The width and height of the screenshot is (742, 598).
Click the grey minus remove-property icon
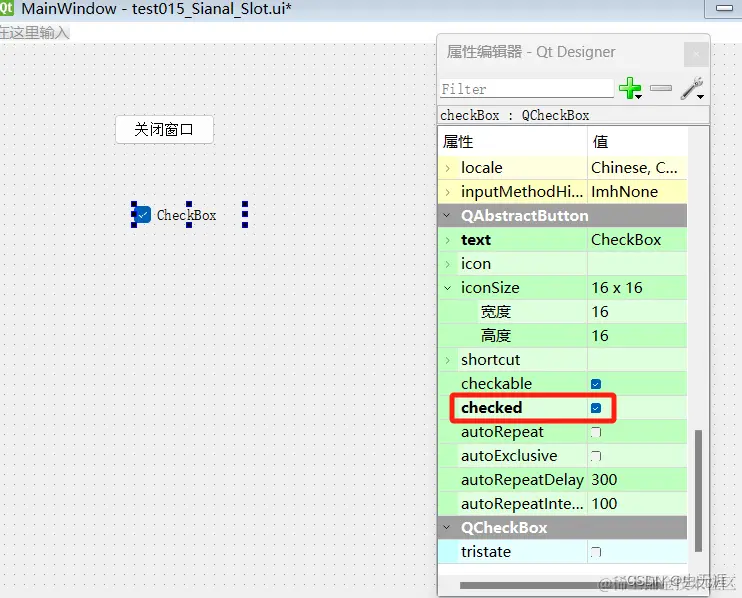[x=661, y=88]
